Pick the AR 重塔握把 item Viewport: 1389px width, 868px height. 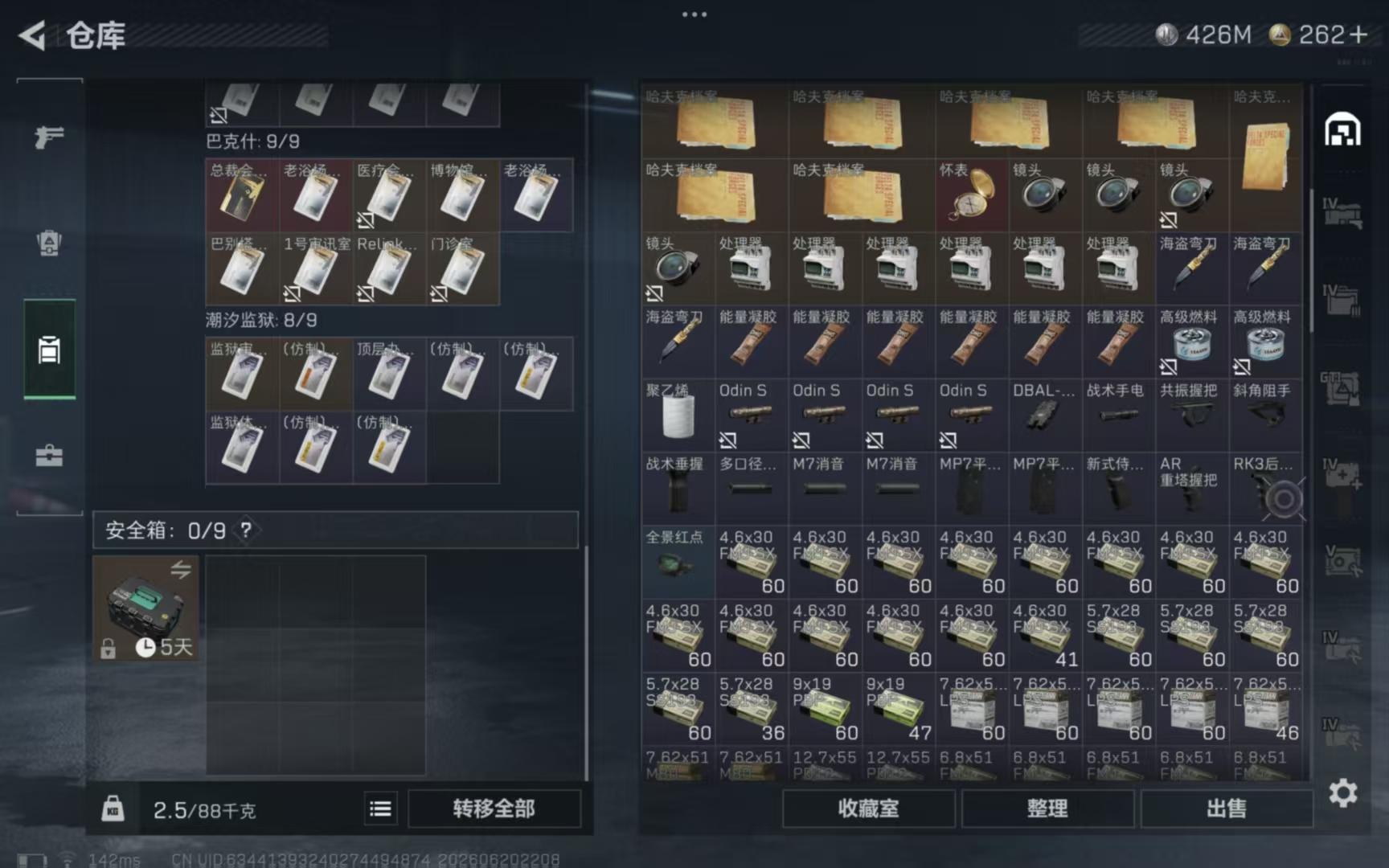(x=1192, y=489)
